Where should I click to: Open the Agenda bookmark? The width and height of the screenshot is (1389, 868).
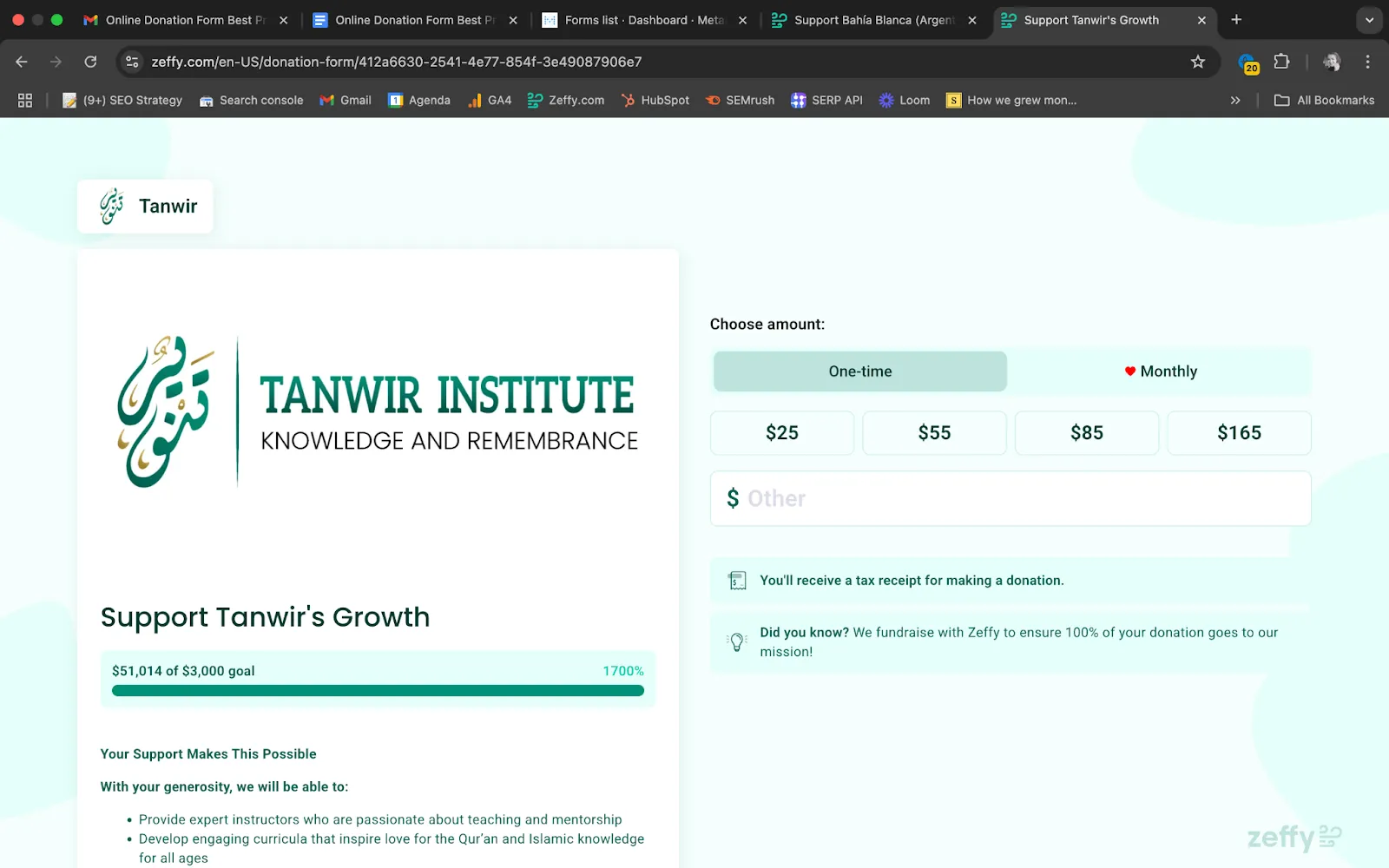click(x=419, y=101)
